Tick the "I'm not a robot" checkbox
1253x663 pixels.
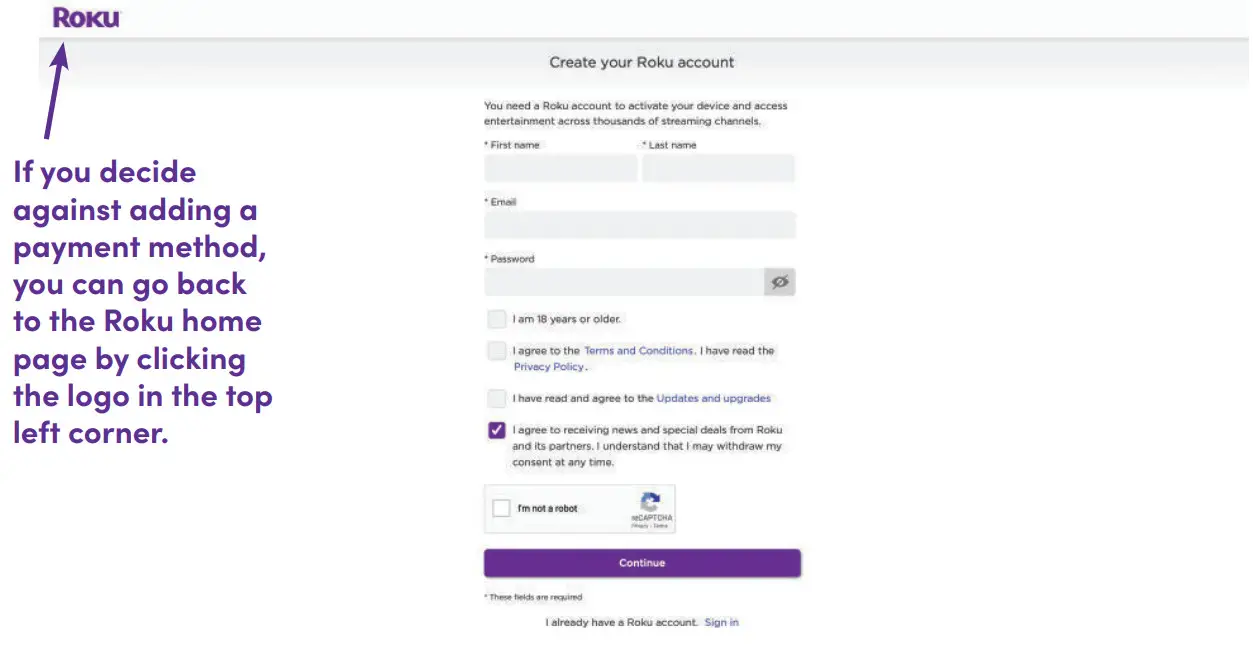click(x=501, y=509)
